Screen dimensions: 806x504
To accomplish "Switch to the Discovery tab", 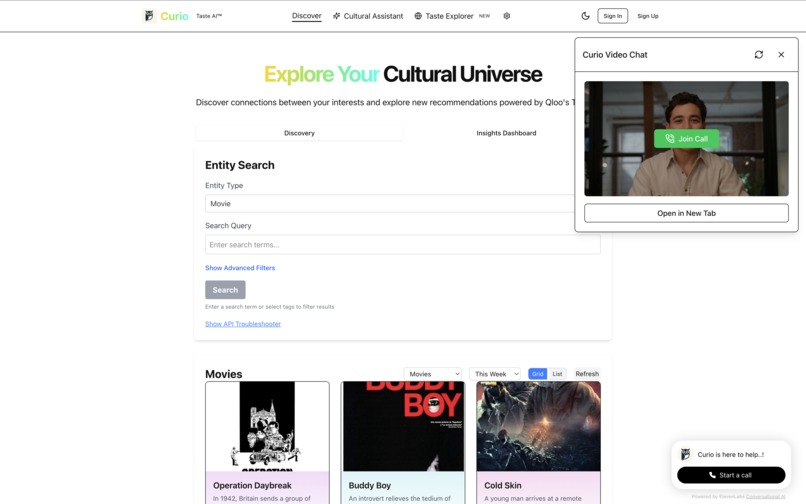I will [299, 133].
